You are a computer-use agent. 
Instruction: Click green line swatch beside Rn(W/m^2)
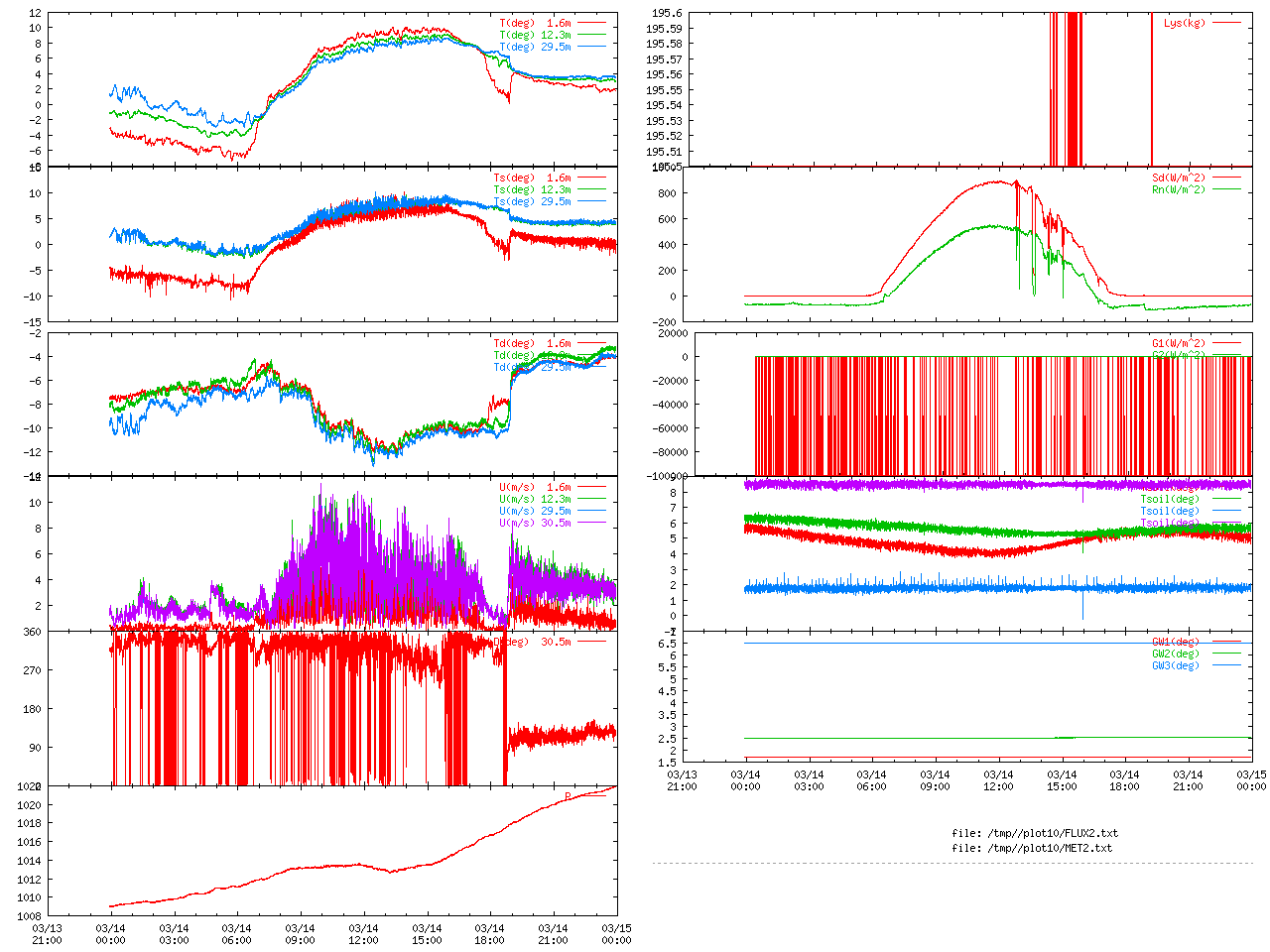(1226, 189)
